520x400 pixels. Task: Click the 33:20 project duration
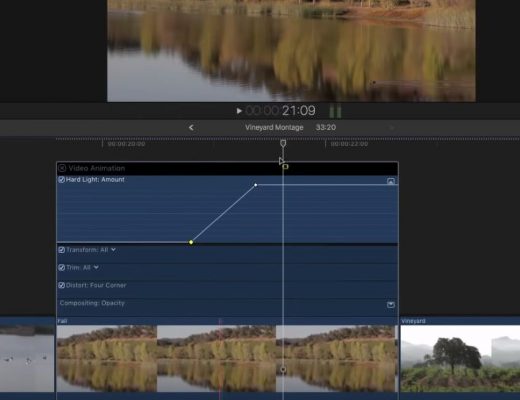[326, 127]
